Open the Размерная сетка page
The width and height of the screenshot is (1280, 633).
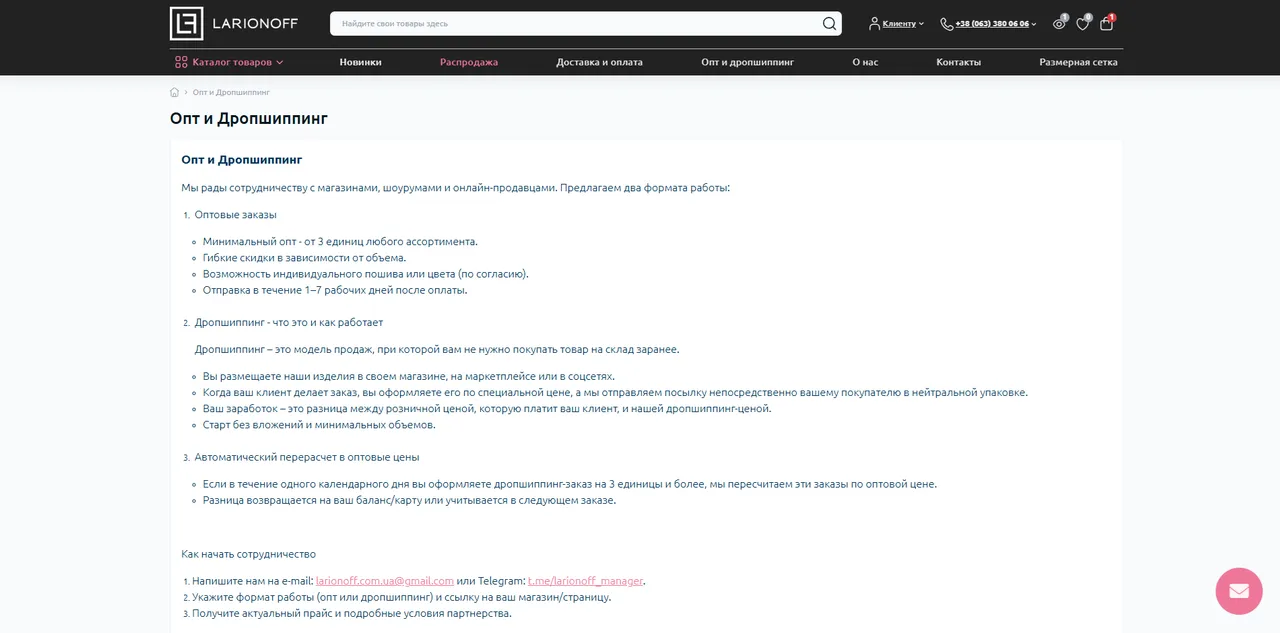click(1078, 62)
